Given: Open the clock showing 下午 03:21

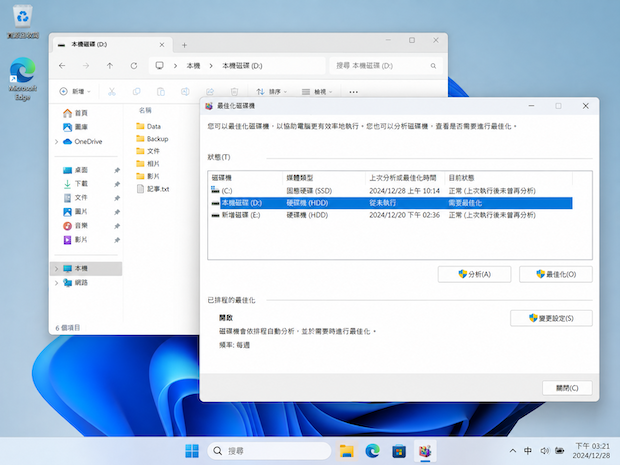Looking at the screenshot, I should (591, 451).
